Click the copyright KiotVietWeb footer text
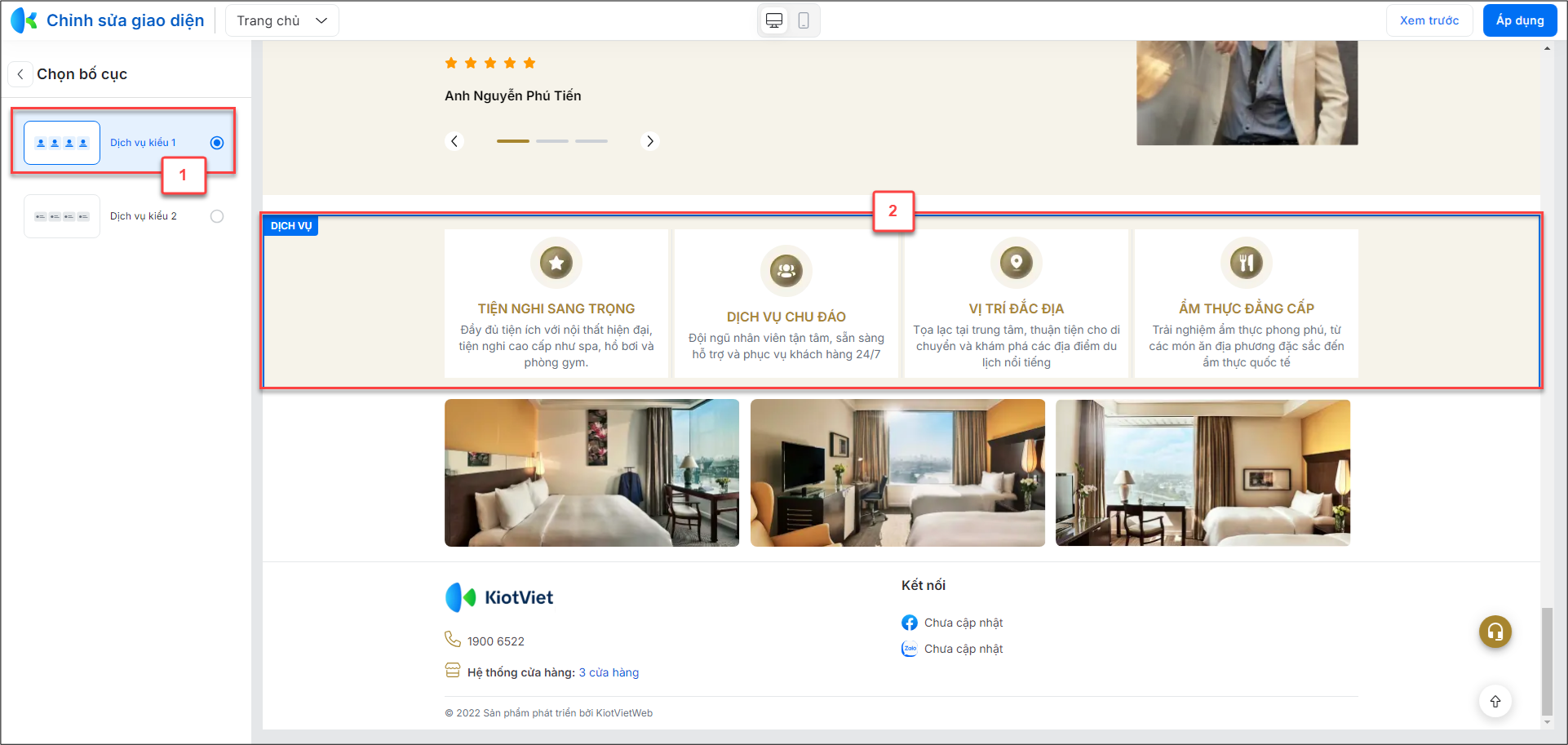This screenshot has height=745, width=1568. [x=549, y=713]
